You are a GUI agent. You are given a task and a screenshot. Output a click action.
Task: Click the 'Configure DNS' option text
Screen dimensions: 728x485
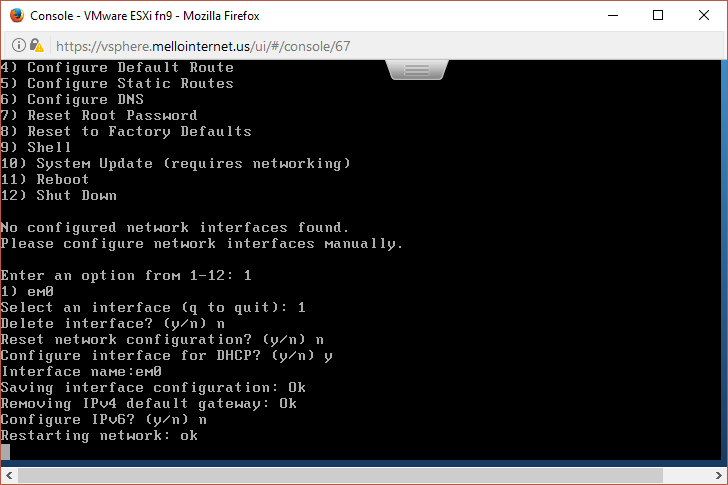click(85, 99)
